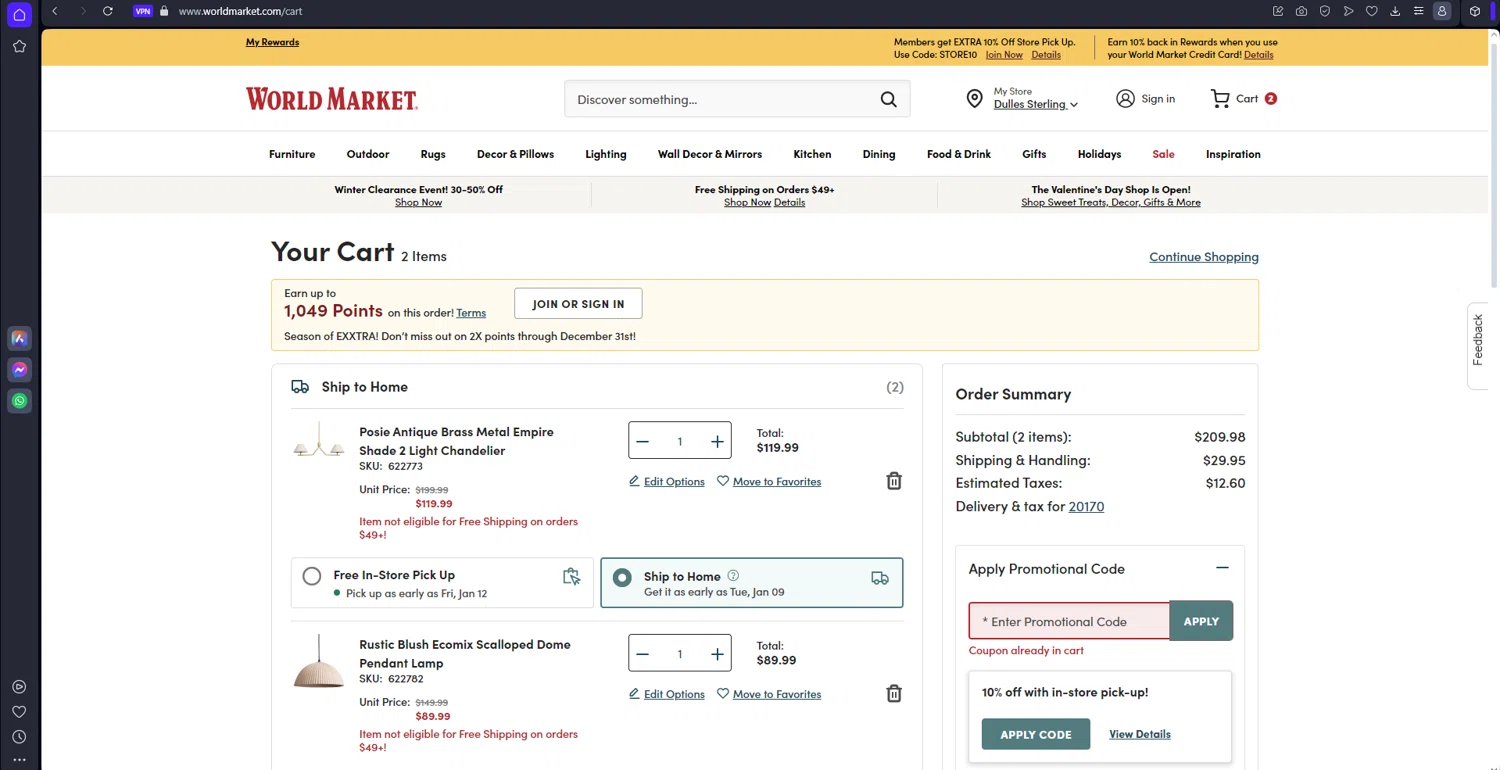Open the Kitchen menu
Screen dimensions: 1500x770
click(812, 154)
